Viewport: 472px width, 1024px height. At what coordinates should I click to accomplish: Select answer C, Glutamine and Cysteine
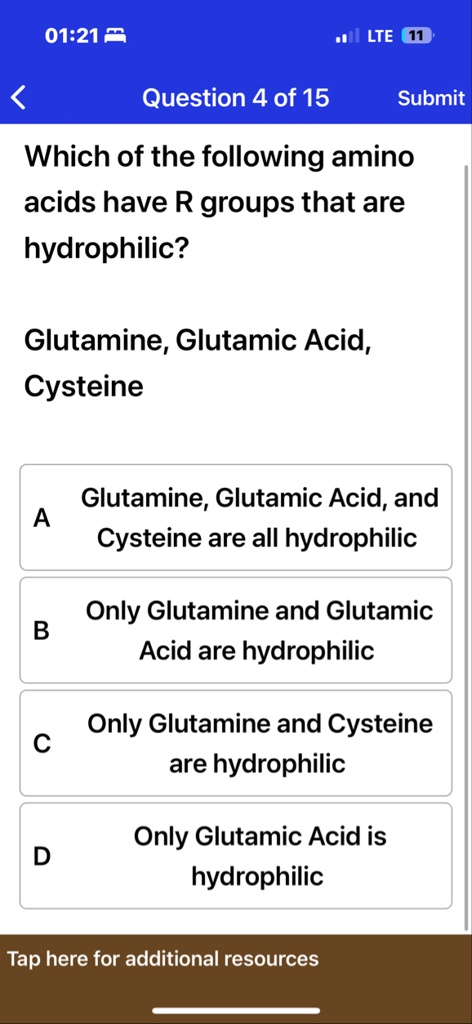pyautogui.click(x=236, y=743)
